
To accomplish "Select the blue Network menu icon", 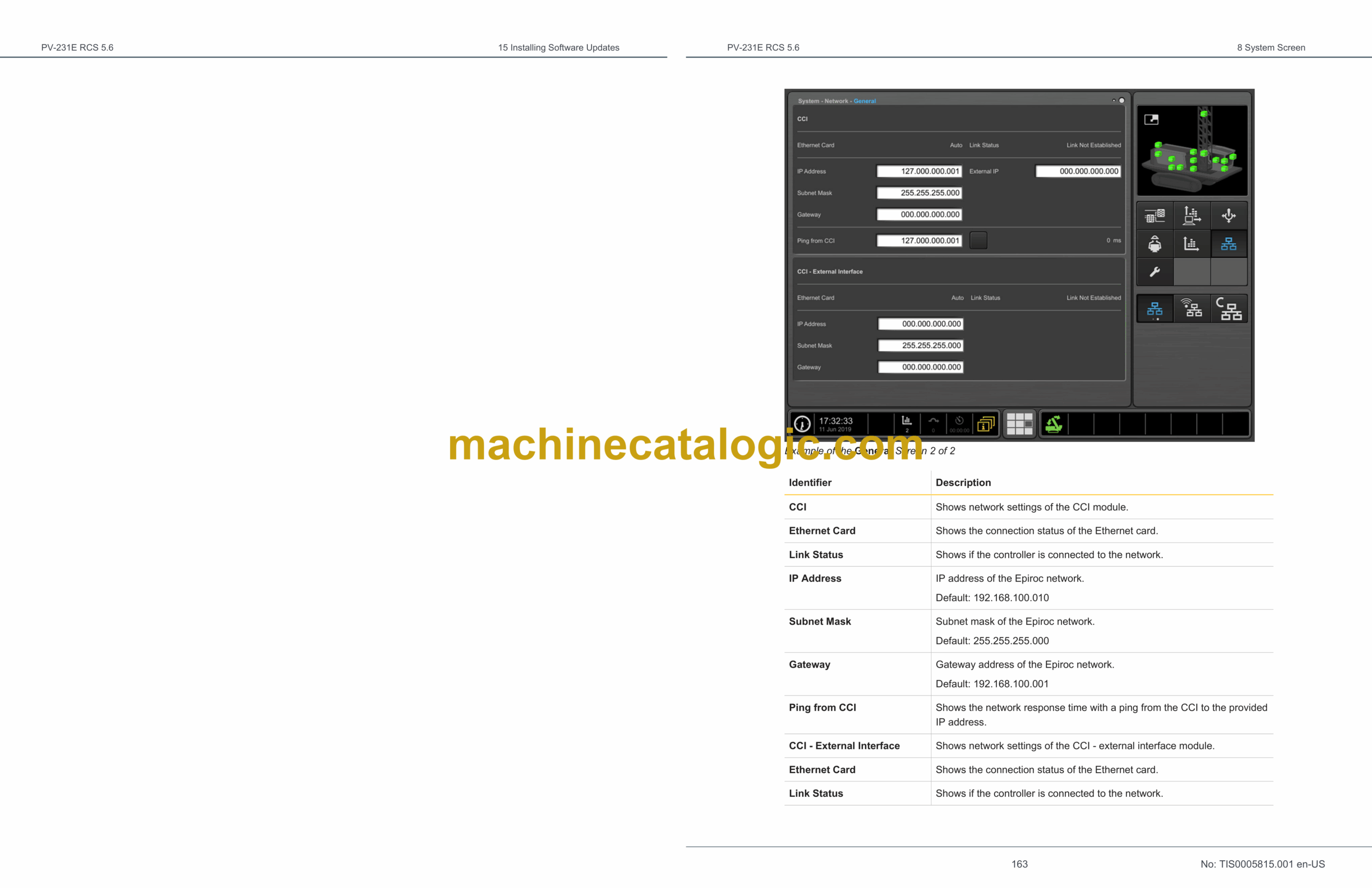I will (1228, 244).
